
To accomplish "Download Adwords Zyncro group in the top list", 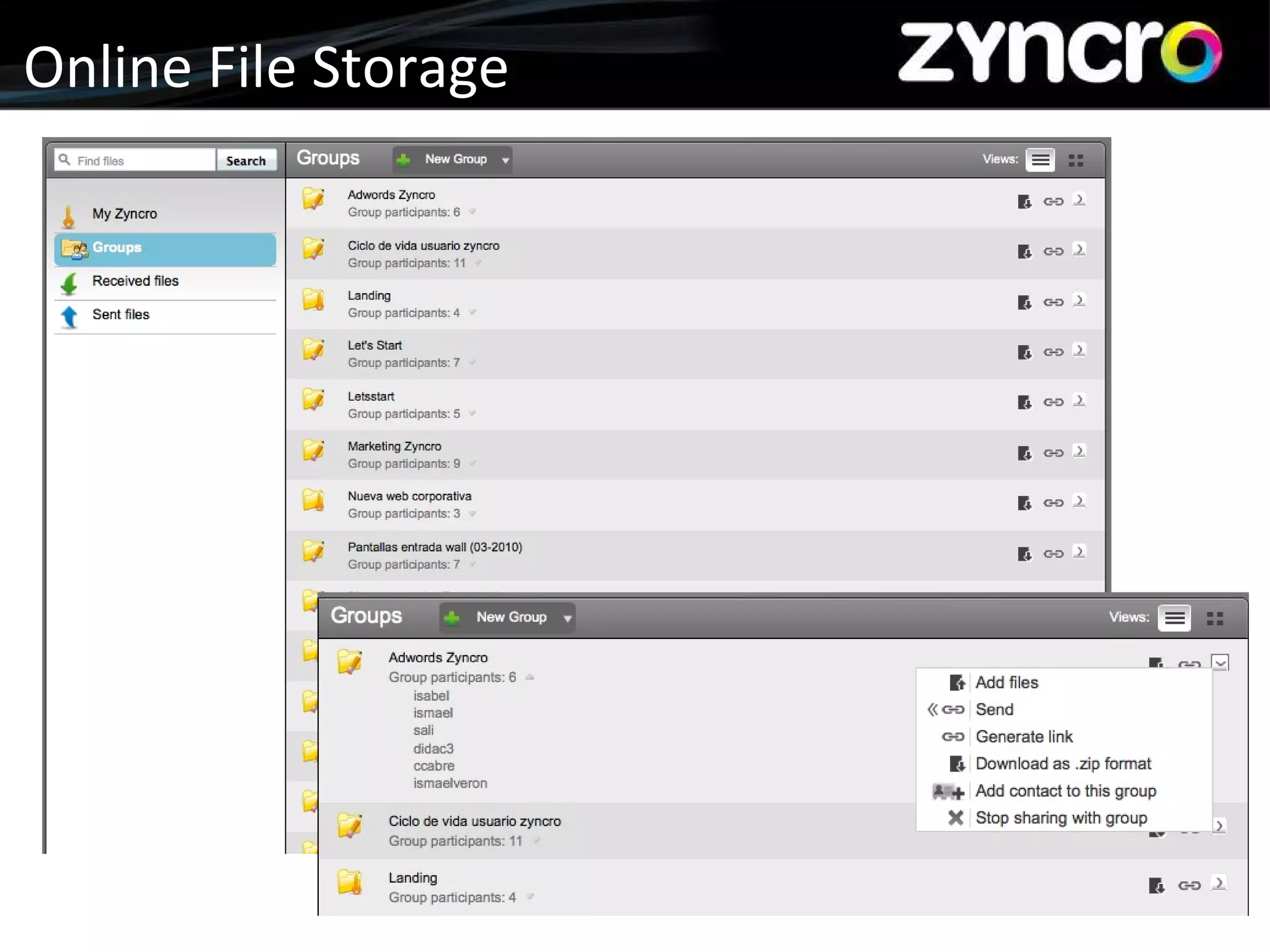I will point(1024,201).
